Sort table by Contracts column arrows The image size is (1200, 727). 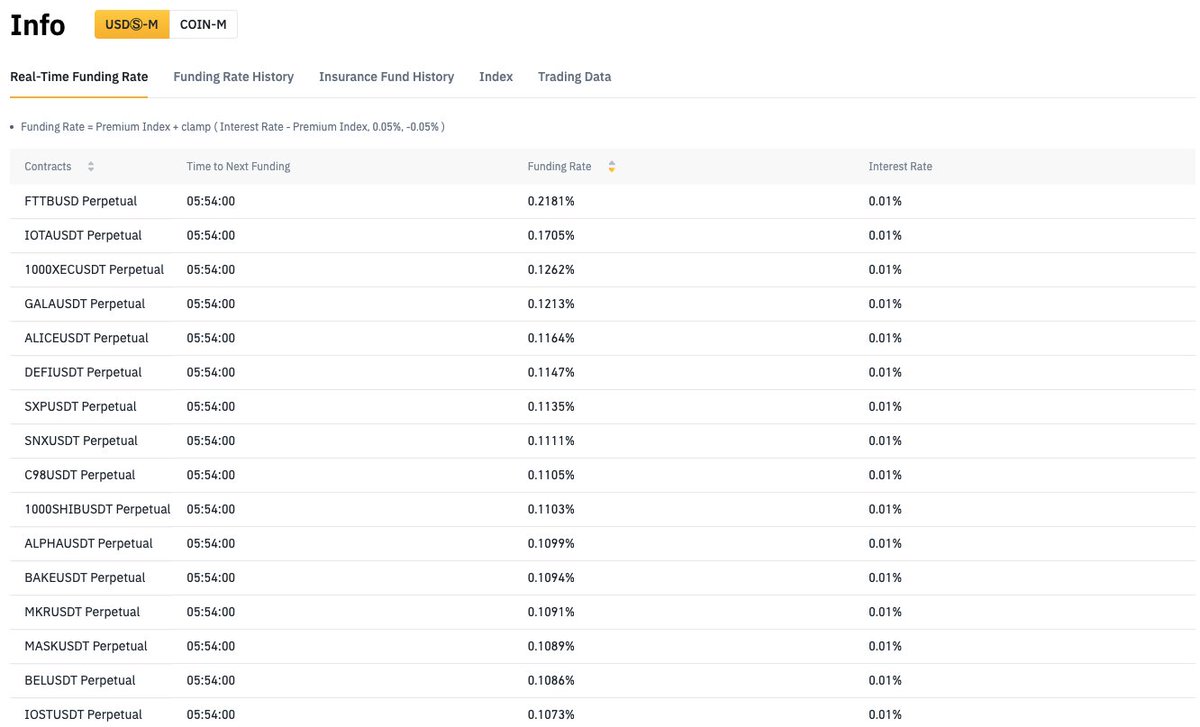click(91, 167)
